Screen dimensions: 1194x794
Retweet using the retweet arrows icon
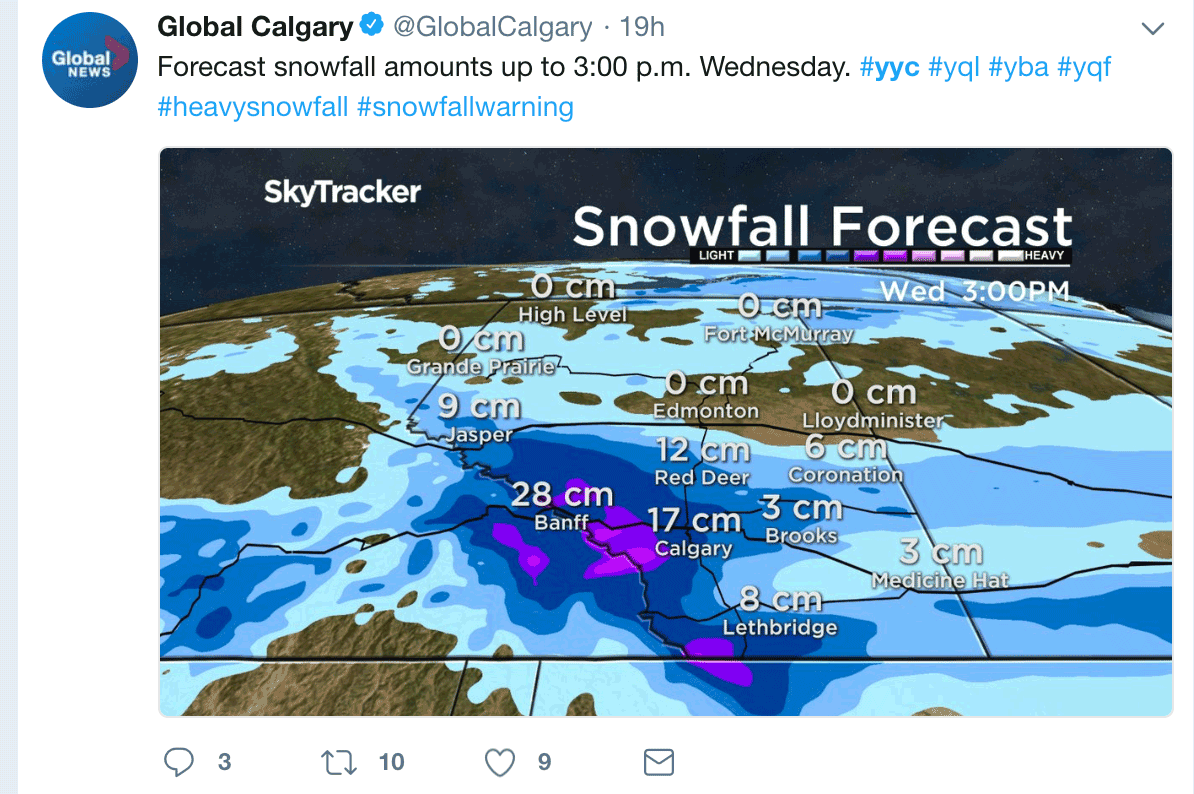339,761
